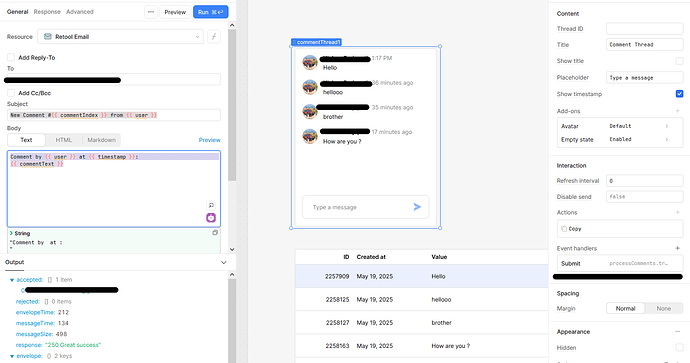Click the Title input field
Screen dimensions: 690x363
[x=645, y=44]
